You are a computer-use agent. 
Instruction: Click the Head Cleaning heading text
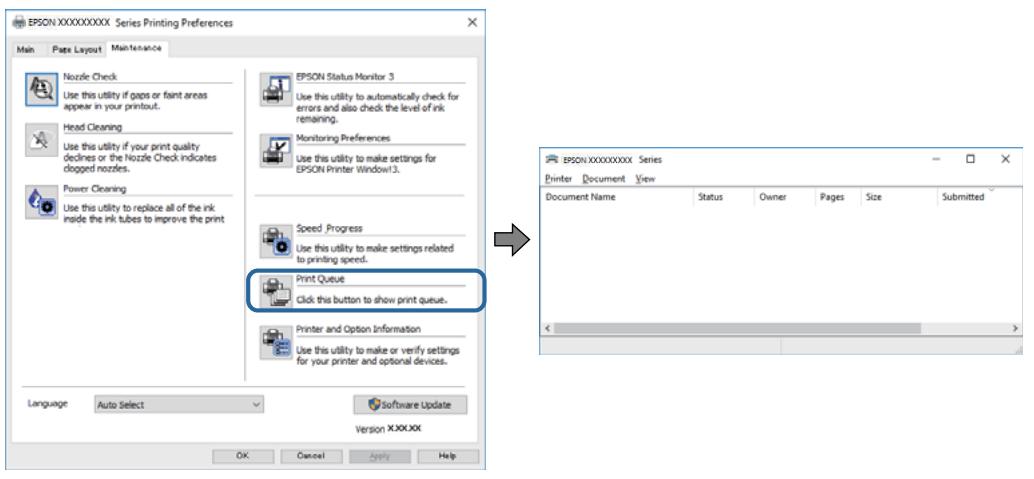(x=92, y=127)
